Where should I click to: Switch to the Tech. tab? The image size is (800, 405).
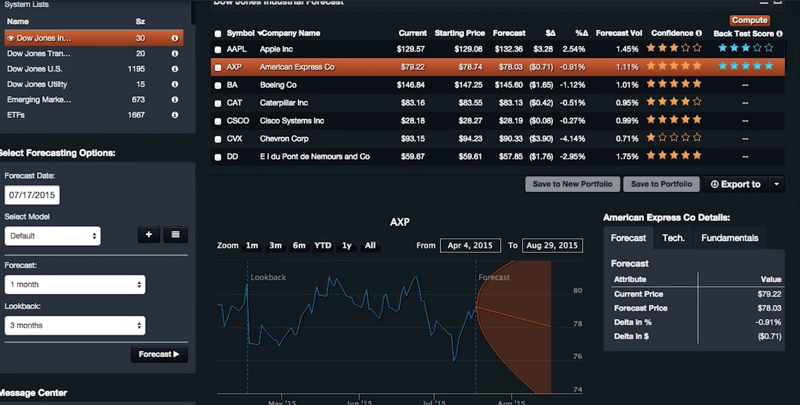(x=673, y=238)
